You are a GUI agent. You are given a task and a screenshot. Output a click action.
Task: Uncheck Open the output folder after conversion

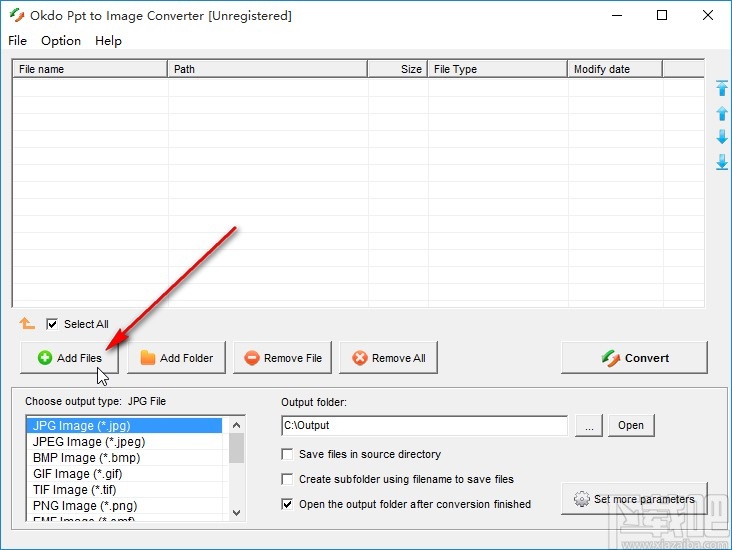(287, 504)
